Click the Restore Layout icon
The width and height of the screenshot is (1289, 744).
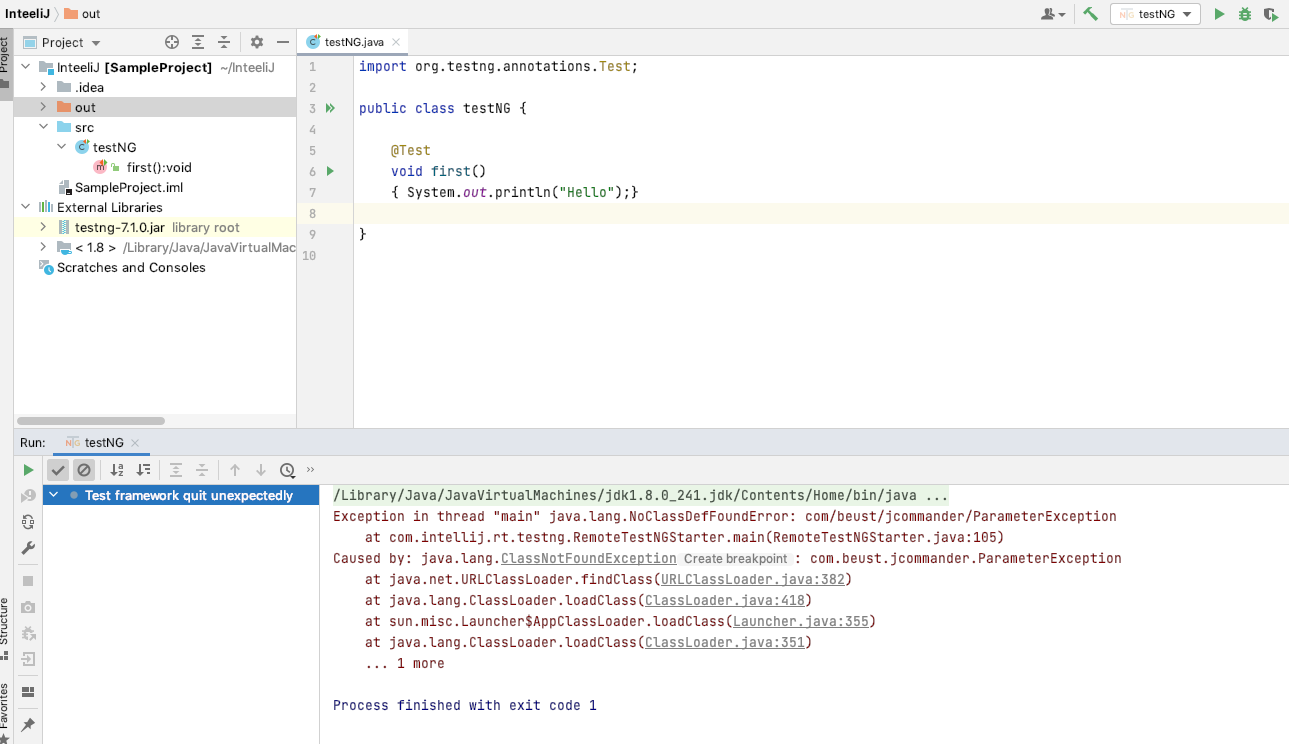(28, 691)
